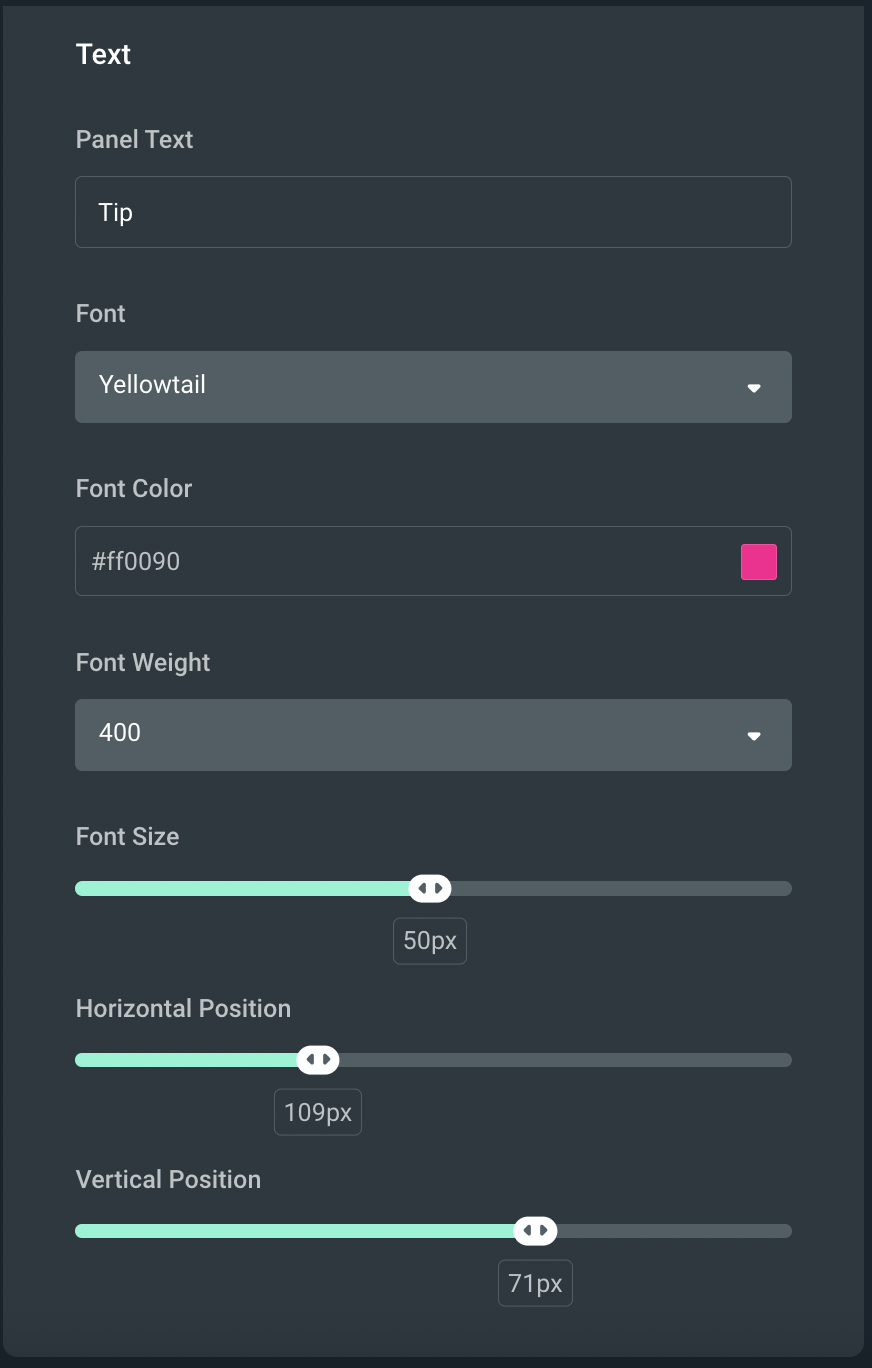Click the Font Size slider handle
The width and height of the screenshot is (872, 1368).
[429, 888]
